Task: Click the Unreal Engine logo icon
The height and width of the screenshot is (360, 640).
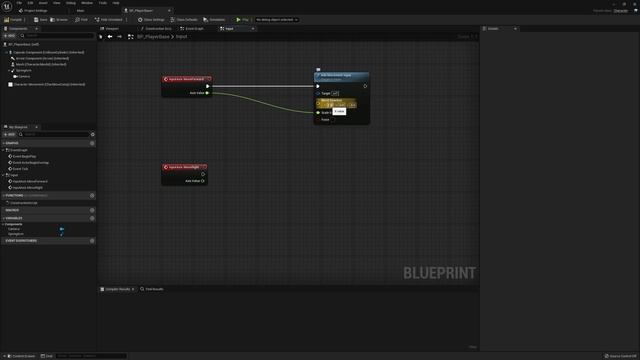Action: click(7, 6)
